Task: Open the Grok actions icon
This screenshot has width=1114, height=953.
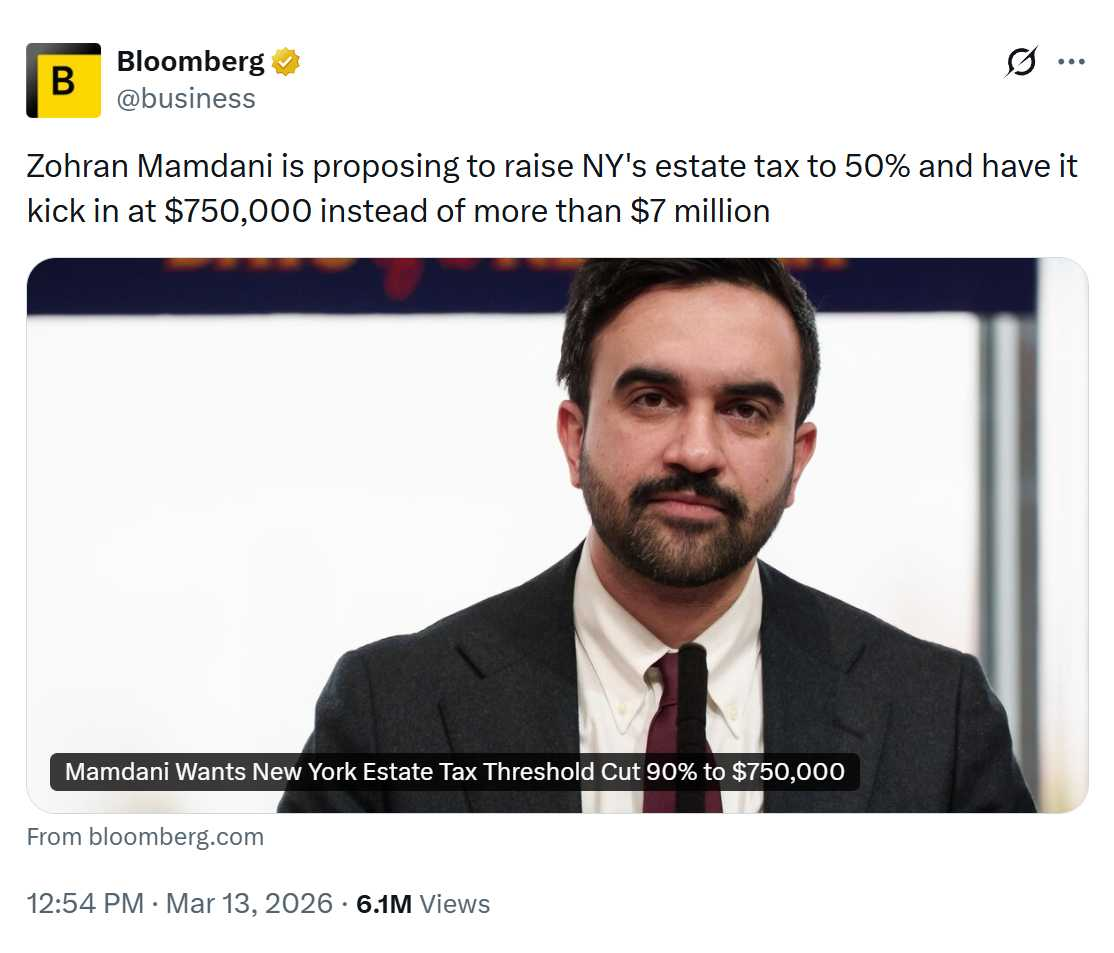Action: (1021, 62)
